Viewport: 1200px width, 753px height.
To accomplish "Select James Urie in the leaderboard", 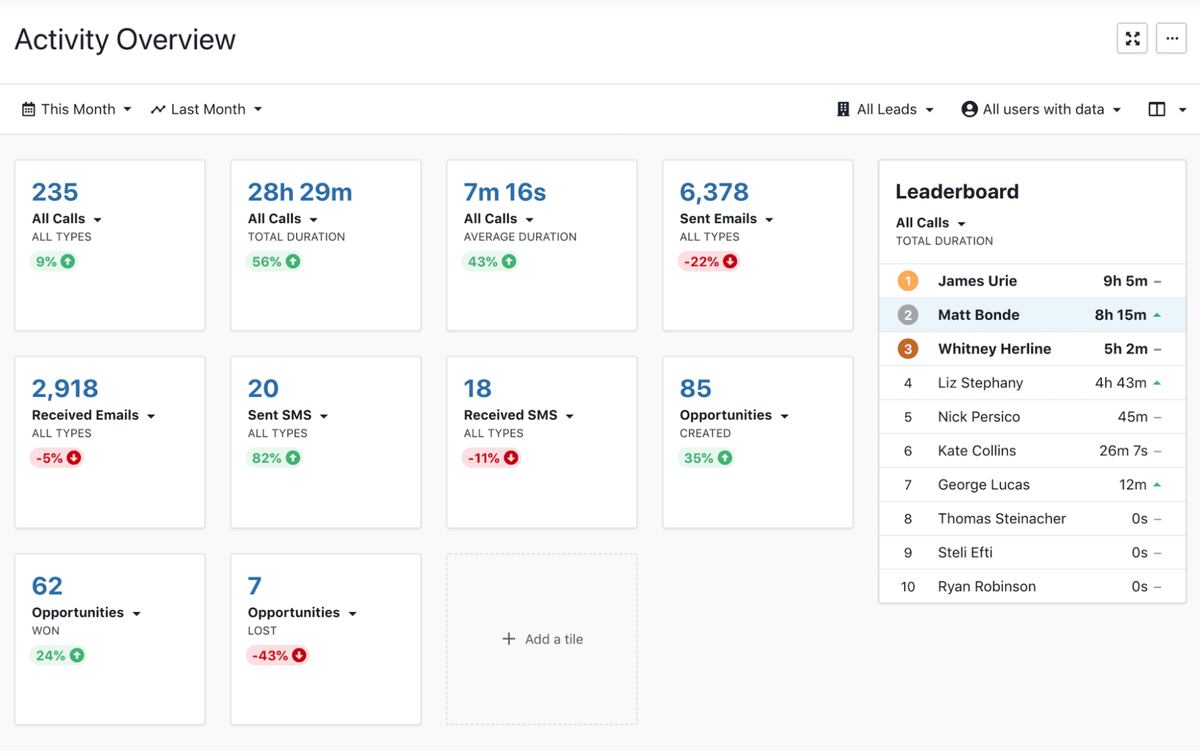I will 1032,281.
